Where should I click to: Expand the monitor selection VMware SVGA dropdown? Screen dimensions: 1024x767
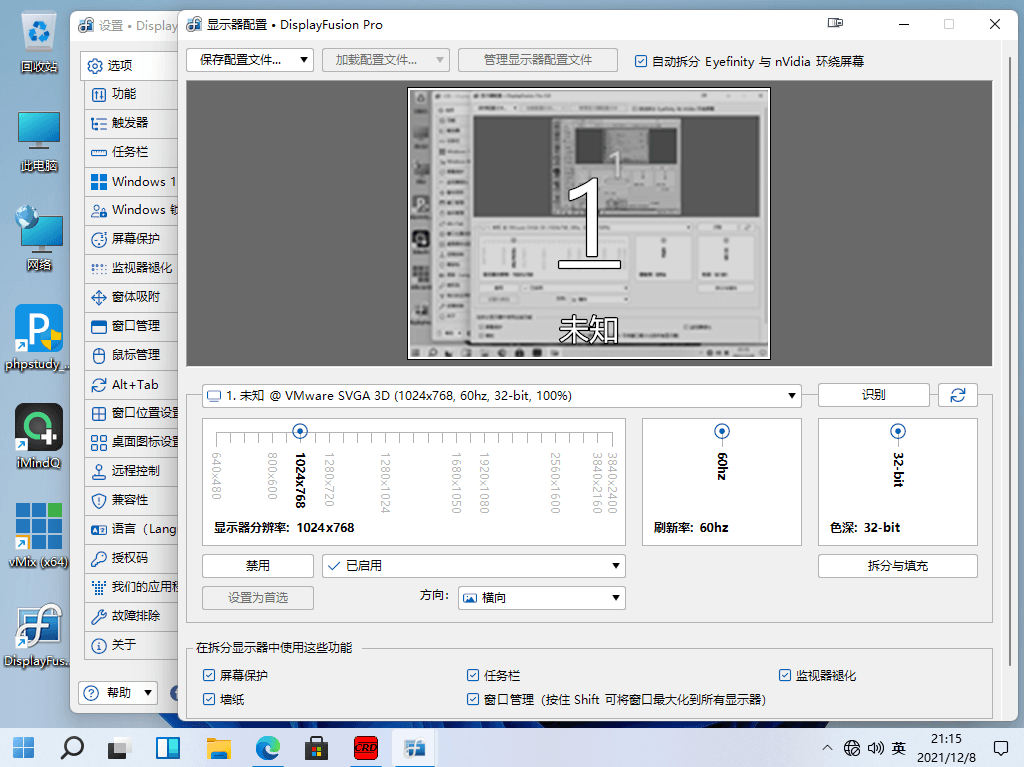pyautogui.click(x=502, y=395)
